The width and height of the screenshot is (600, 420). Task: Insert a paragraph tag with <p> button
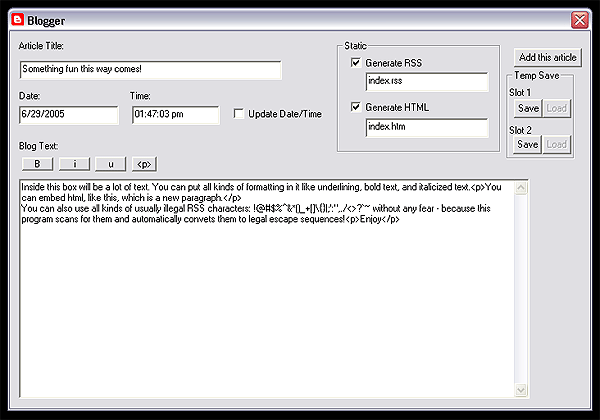145,163
